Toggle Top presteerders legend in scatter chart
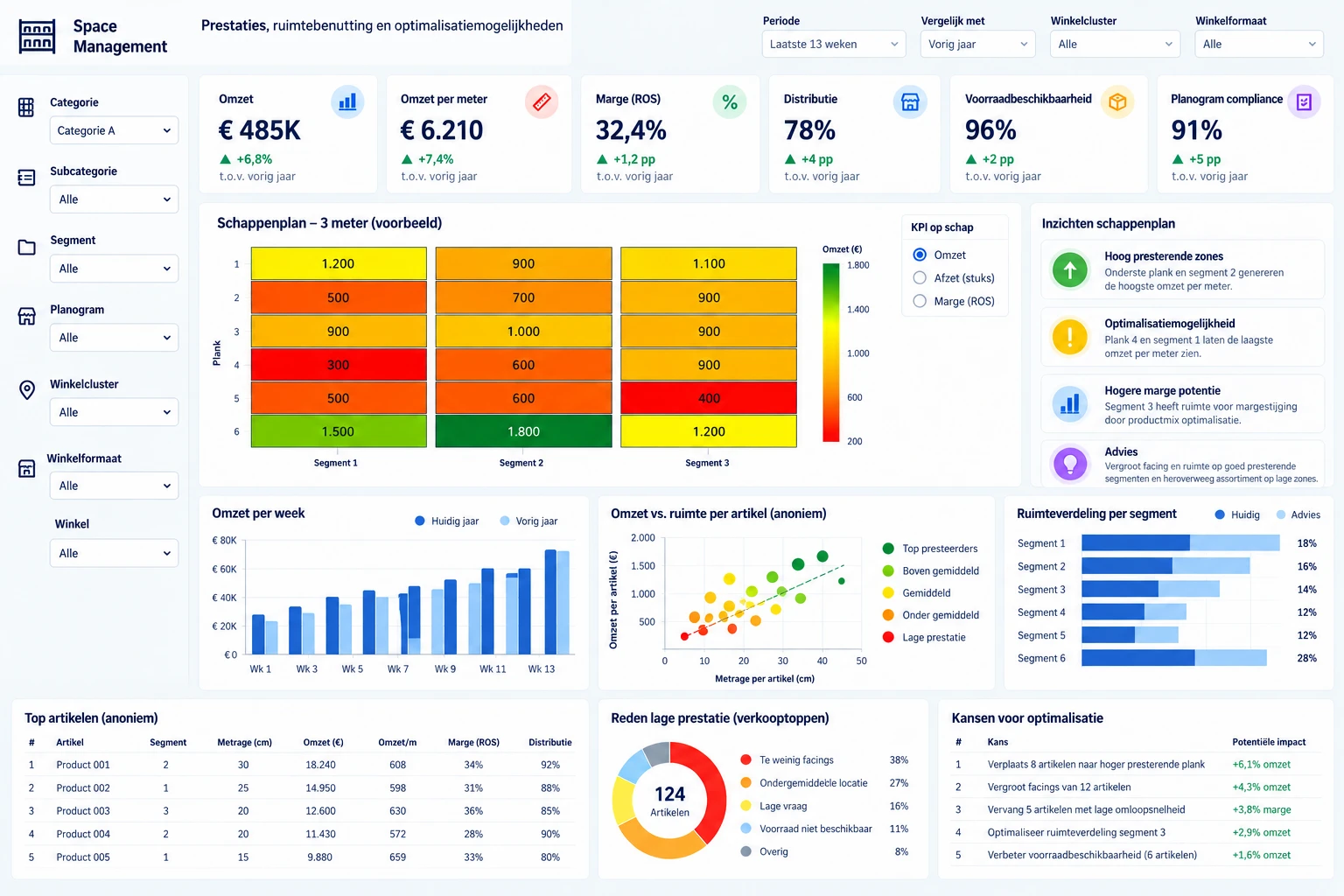 coord(930,549)
